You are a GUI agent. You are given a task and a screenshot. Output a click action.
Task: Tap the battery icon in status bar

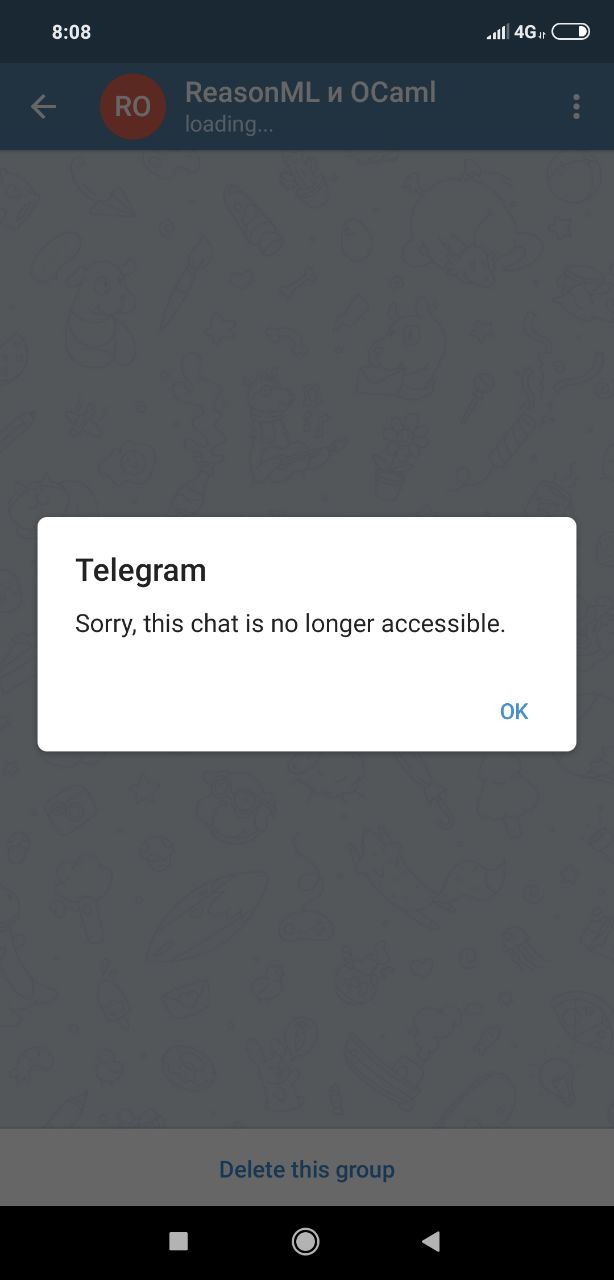[571, 32]
